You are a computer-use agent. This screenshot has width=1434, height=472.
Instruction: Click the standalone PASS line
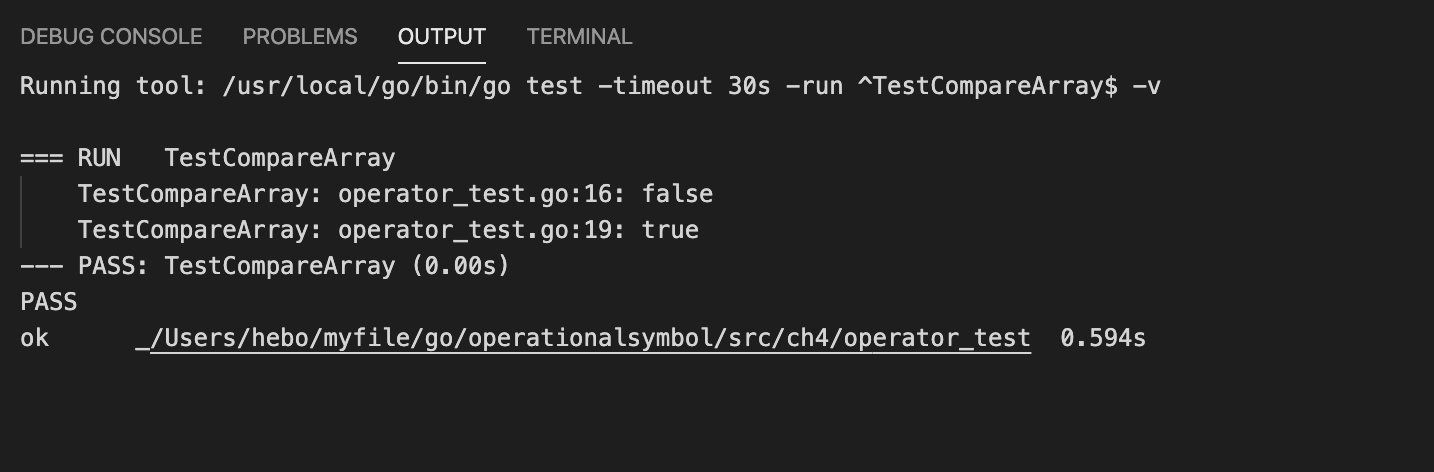48,302
